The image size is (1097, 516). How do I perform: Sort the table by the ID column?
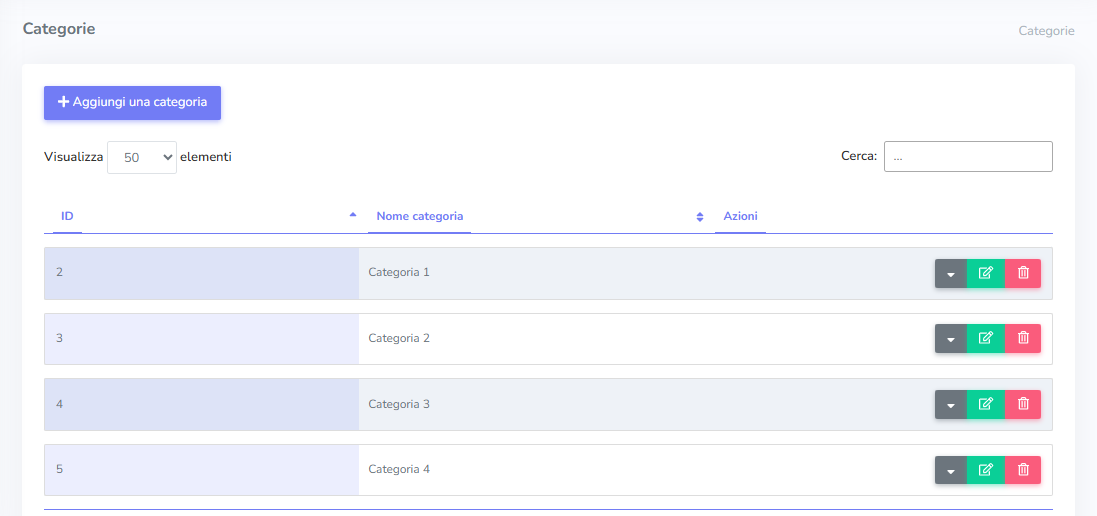point(67,216)
